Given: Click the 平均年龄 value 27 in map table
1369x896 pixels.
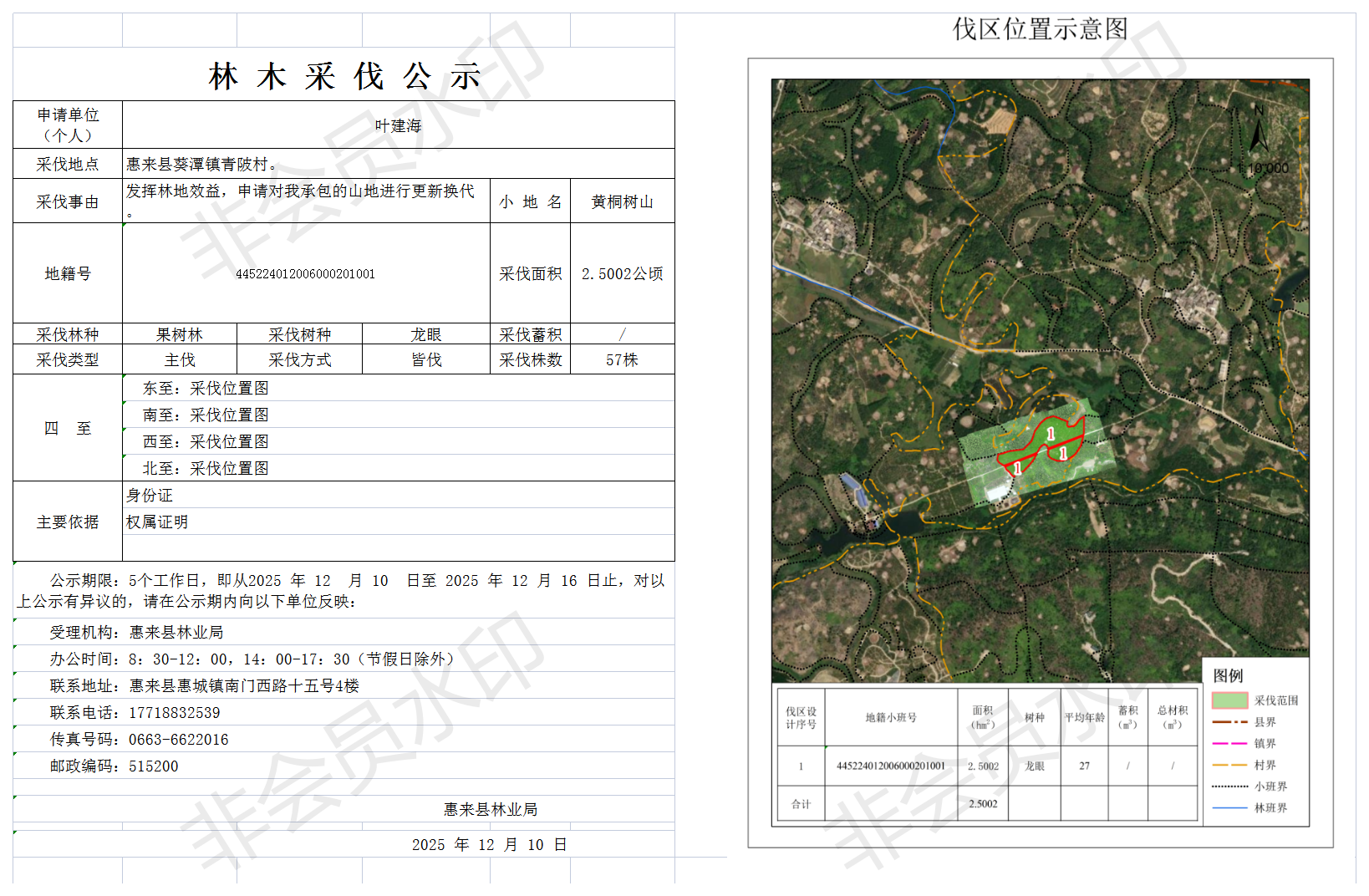Looking at the screenshot, I should tap(1084, 766).
